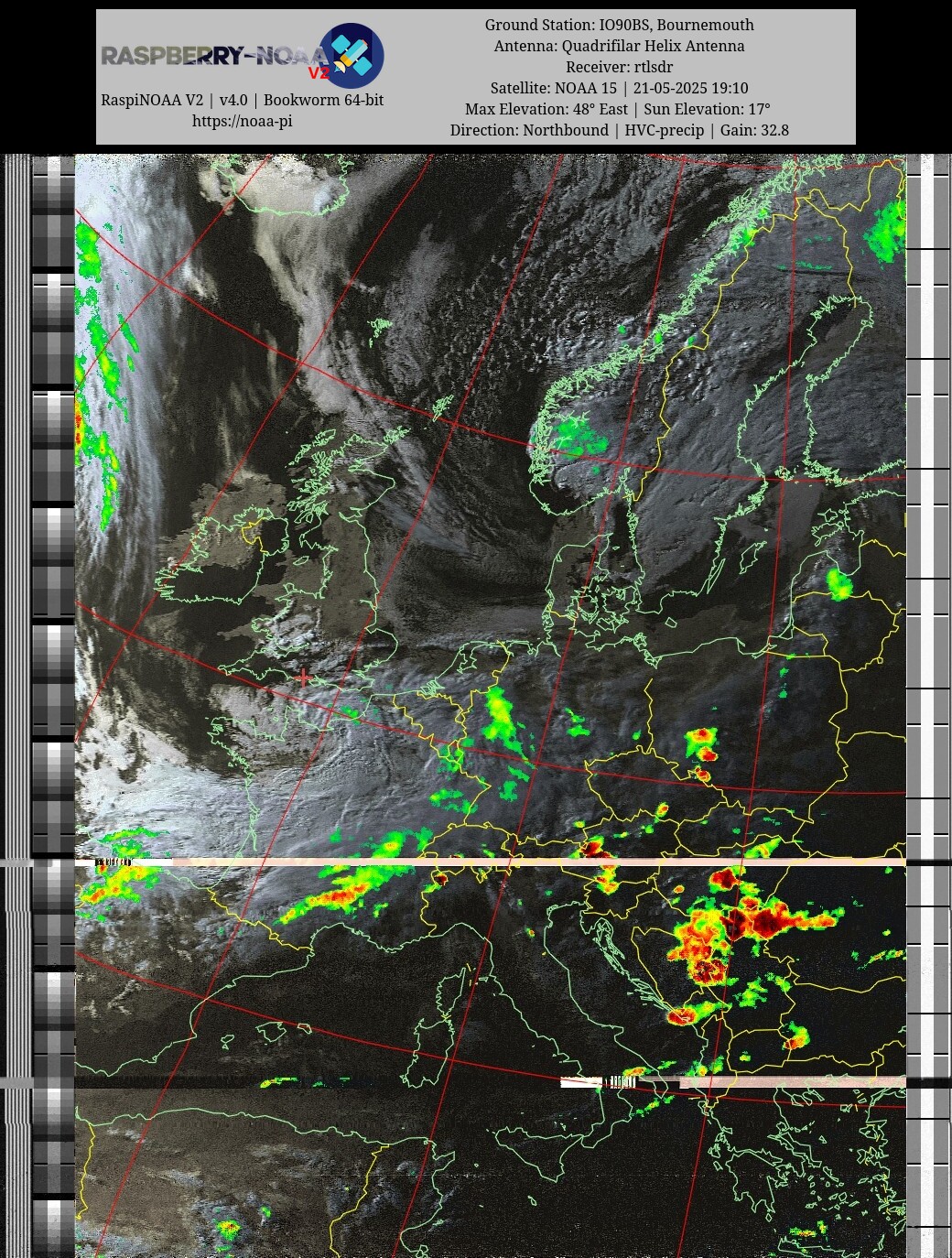
Task: Click the 'Max Elevation: 48° East' line
Action: [x=620, y=109]
